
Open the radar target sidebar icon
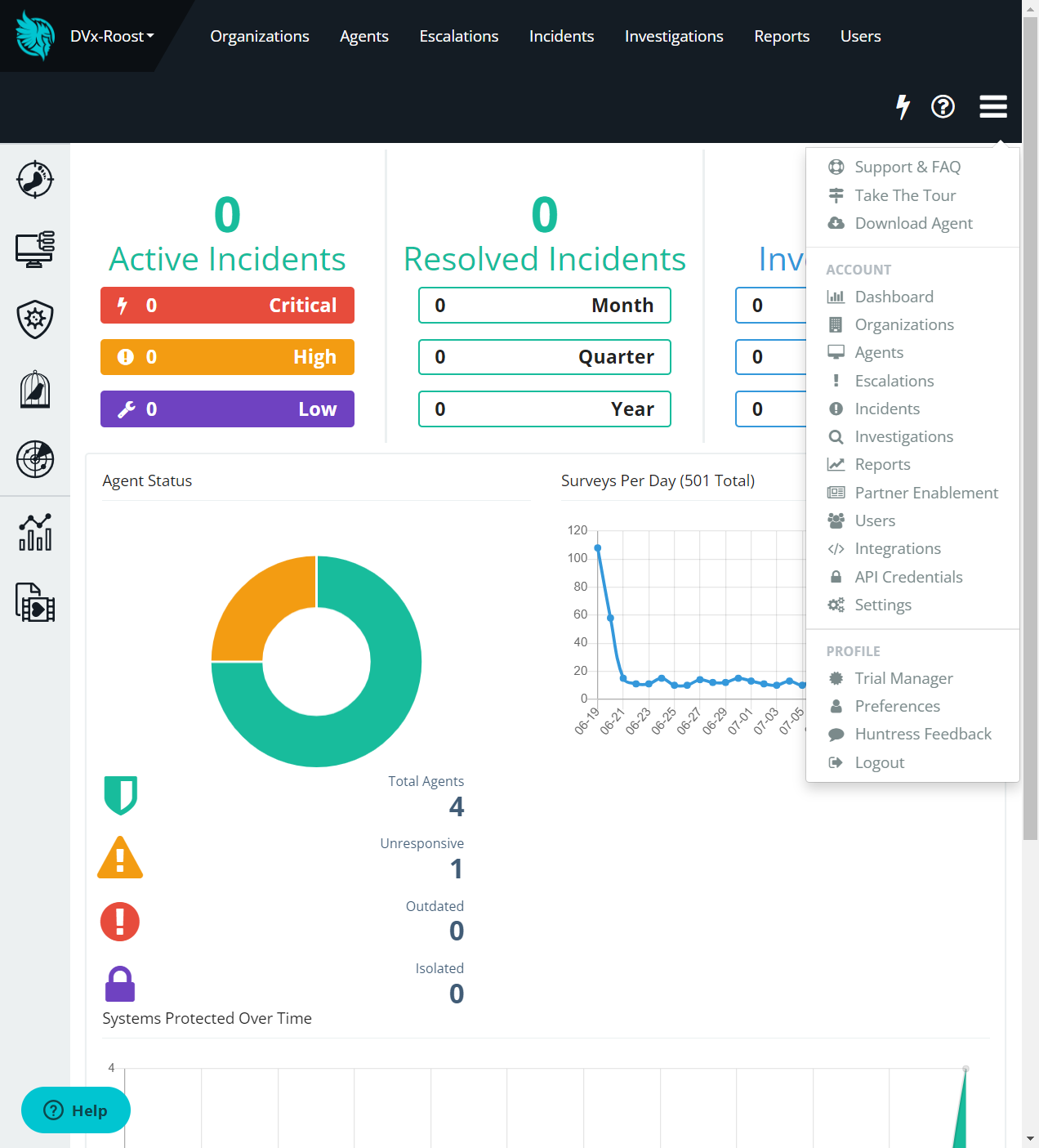35,459
